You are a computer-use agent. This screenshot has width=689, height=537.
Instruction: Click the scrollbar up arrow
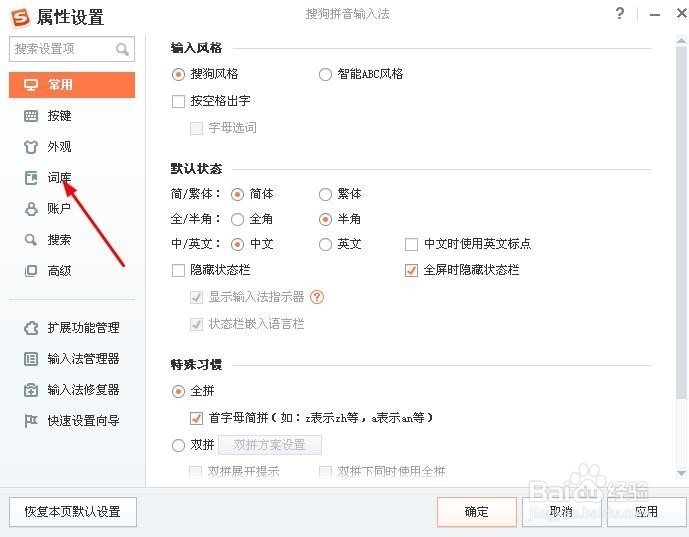click(682, 41)
